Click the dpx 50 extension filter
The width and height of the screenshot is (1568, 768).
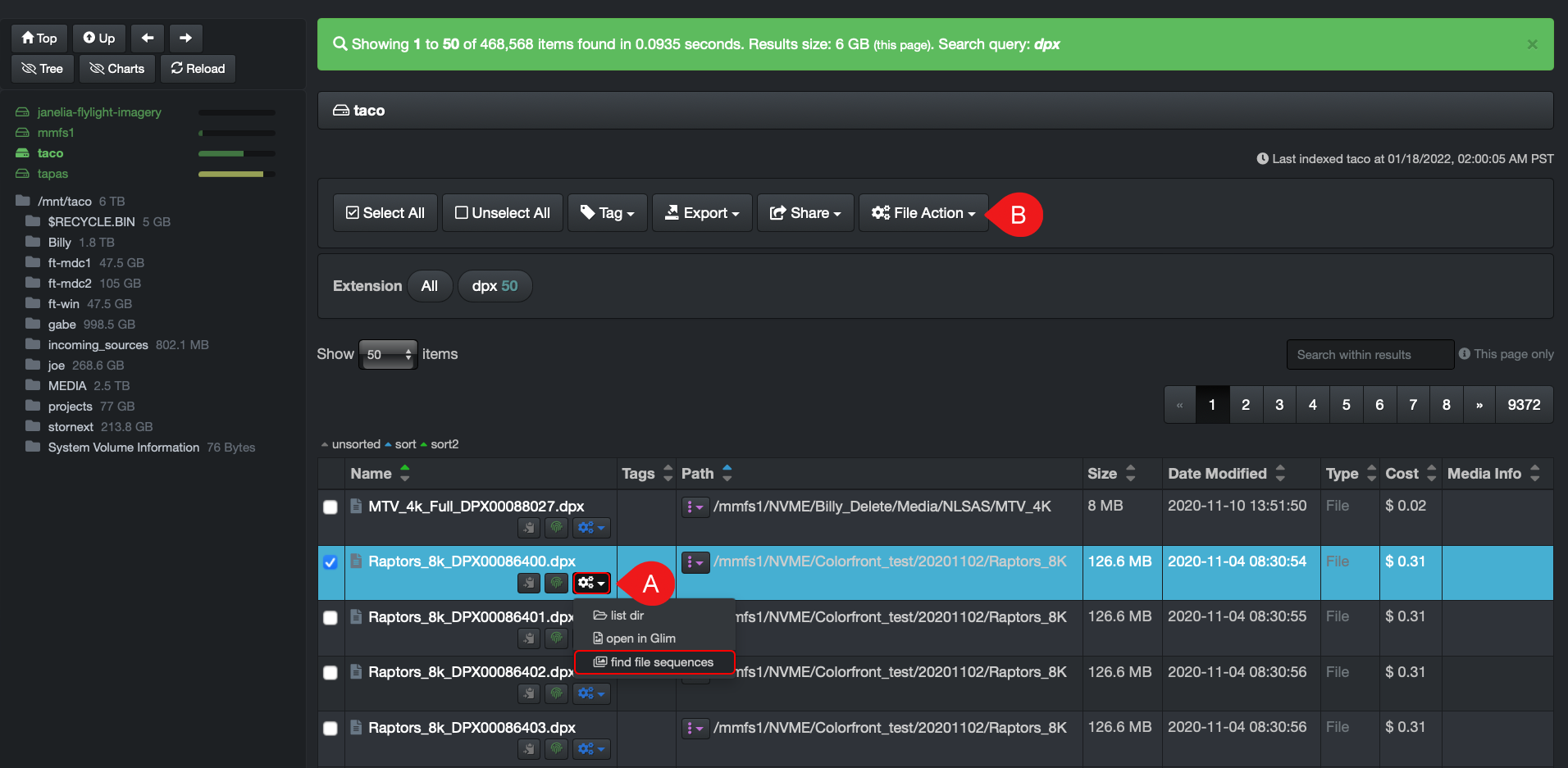click(x=495, y=286)
